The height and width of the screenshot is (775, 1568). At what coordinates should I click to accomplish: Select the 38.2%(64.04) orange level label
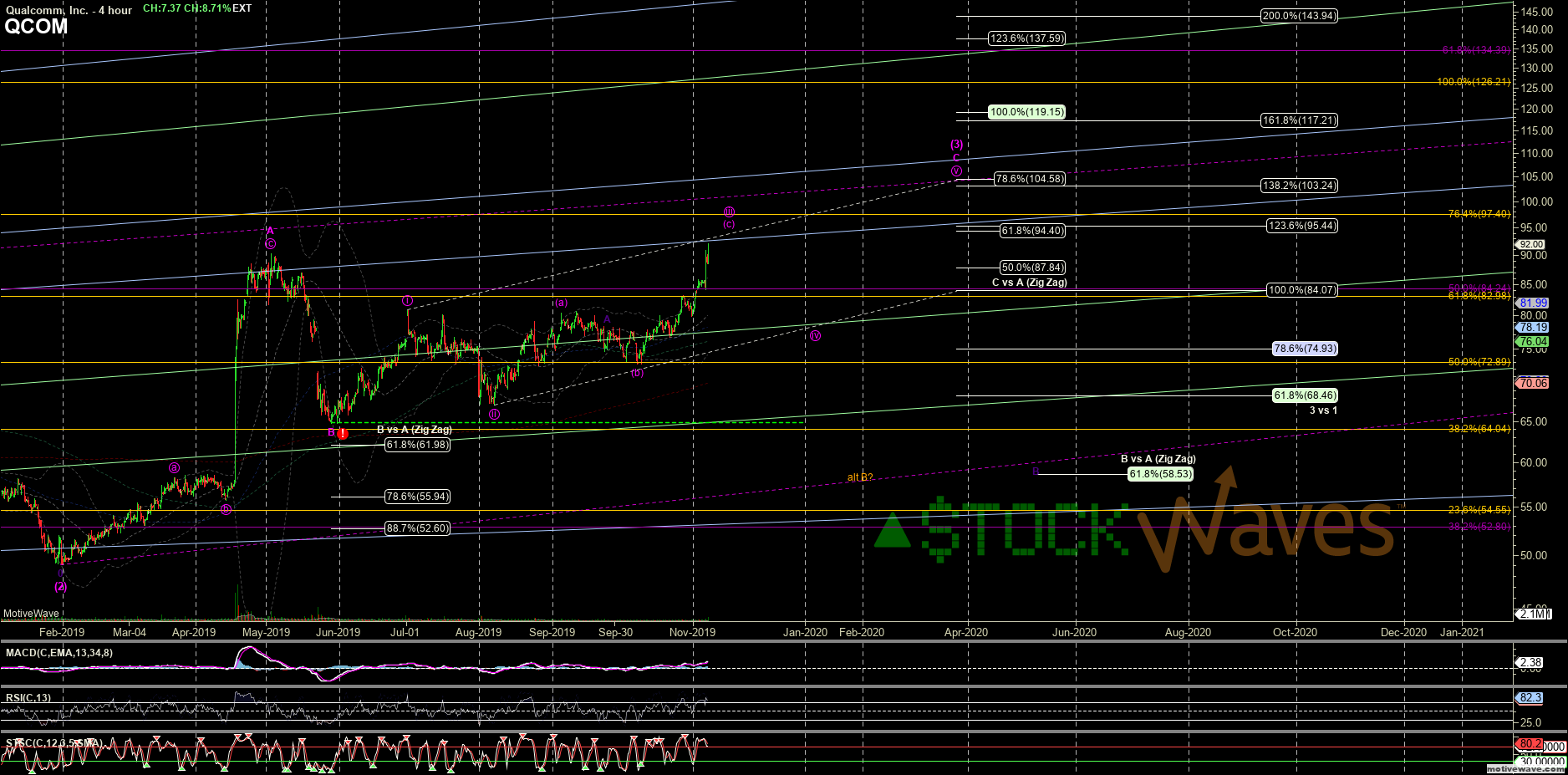point(1479,429)
